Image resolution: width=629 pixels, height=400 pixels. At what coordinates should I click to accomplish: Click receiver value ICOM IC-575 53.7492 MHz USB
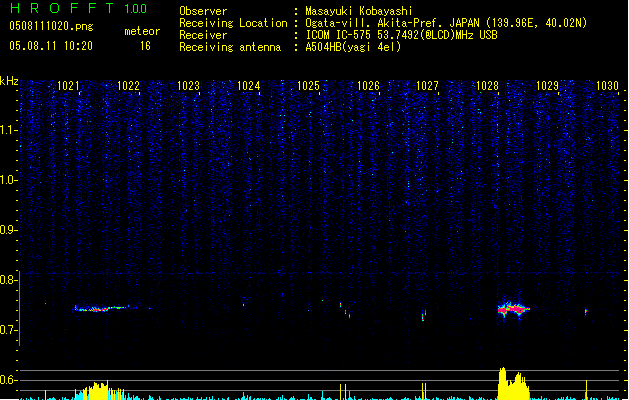pos(401,35)
